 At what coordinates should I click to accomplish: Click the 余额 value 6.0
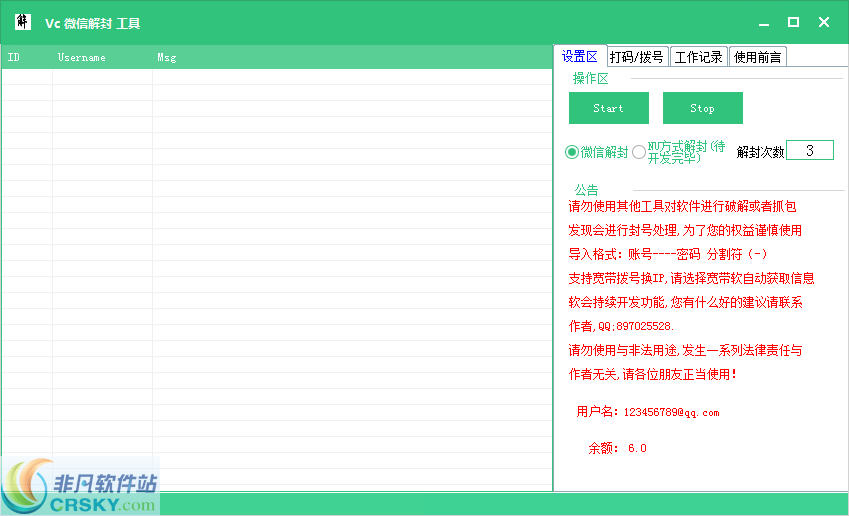click(x=637, y=448)
